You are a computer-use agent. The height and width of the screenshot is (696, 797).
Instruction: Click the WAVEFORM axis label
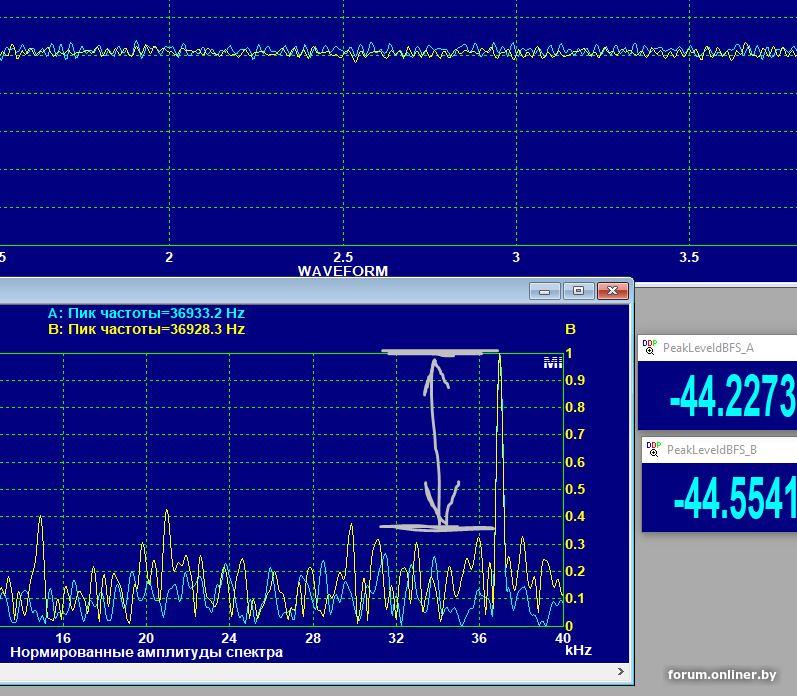click(x=342, y=271)
